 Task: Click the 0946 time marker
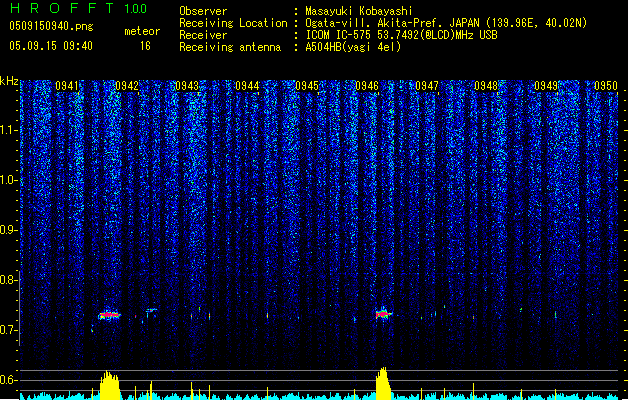367,86
